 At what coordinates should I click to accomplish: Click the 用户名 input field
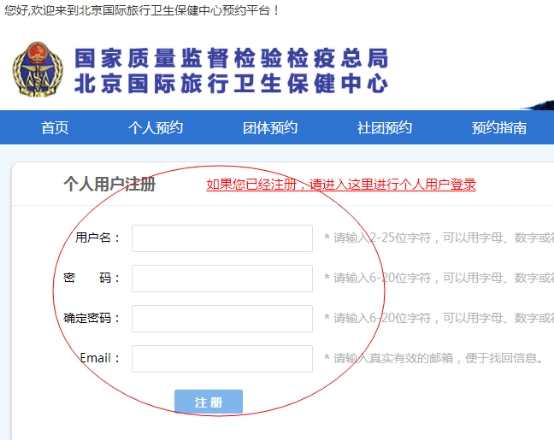point(222,239)
